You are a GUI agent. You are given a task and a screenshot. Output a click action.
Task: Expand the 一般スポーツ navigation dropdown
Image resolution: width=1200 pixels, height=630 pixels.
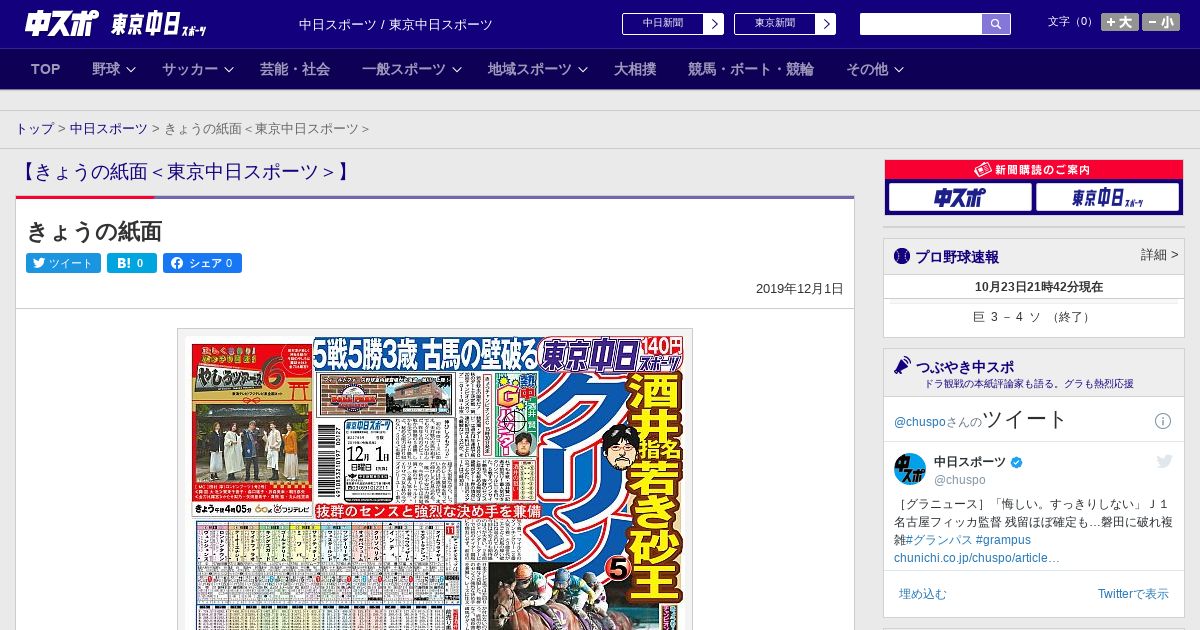pyautogui.click(x=411, y=69)
